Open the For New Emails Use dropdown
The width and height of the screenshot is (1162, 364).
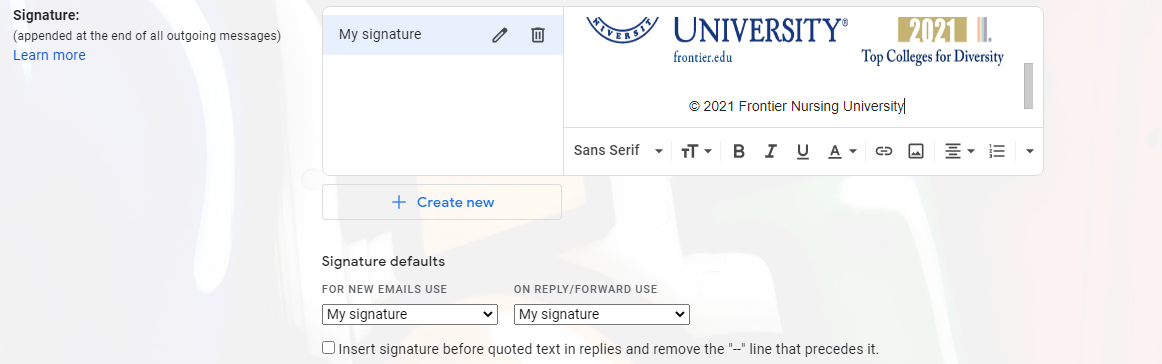tap(409, 314)
